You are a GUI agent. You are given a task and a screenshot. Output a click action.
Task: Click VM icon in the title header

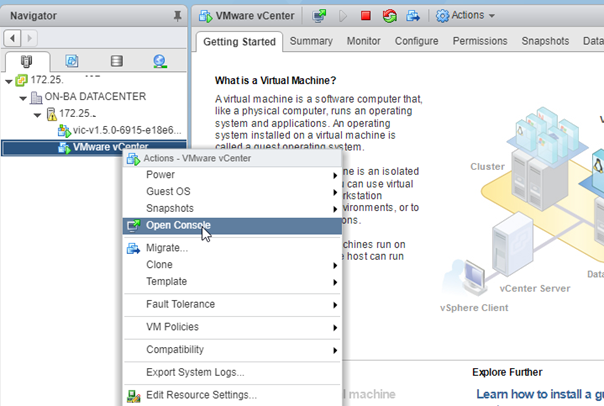[x=205, y=16]
